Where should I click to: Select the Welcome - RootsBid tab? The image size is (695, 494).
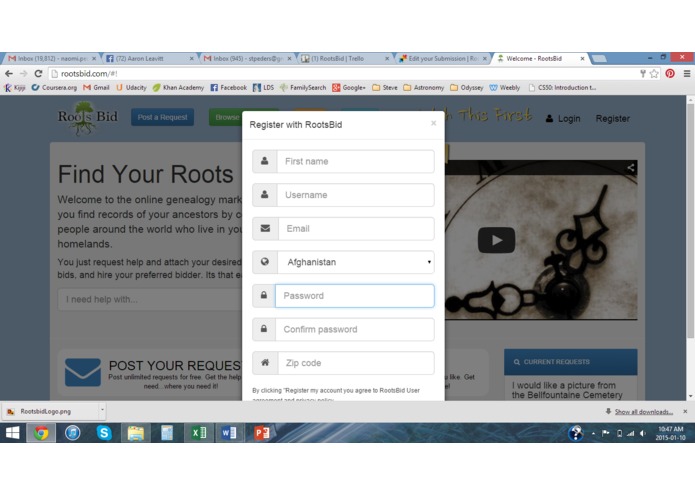point(540,58)
